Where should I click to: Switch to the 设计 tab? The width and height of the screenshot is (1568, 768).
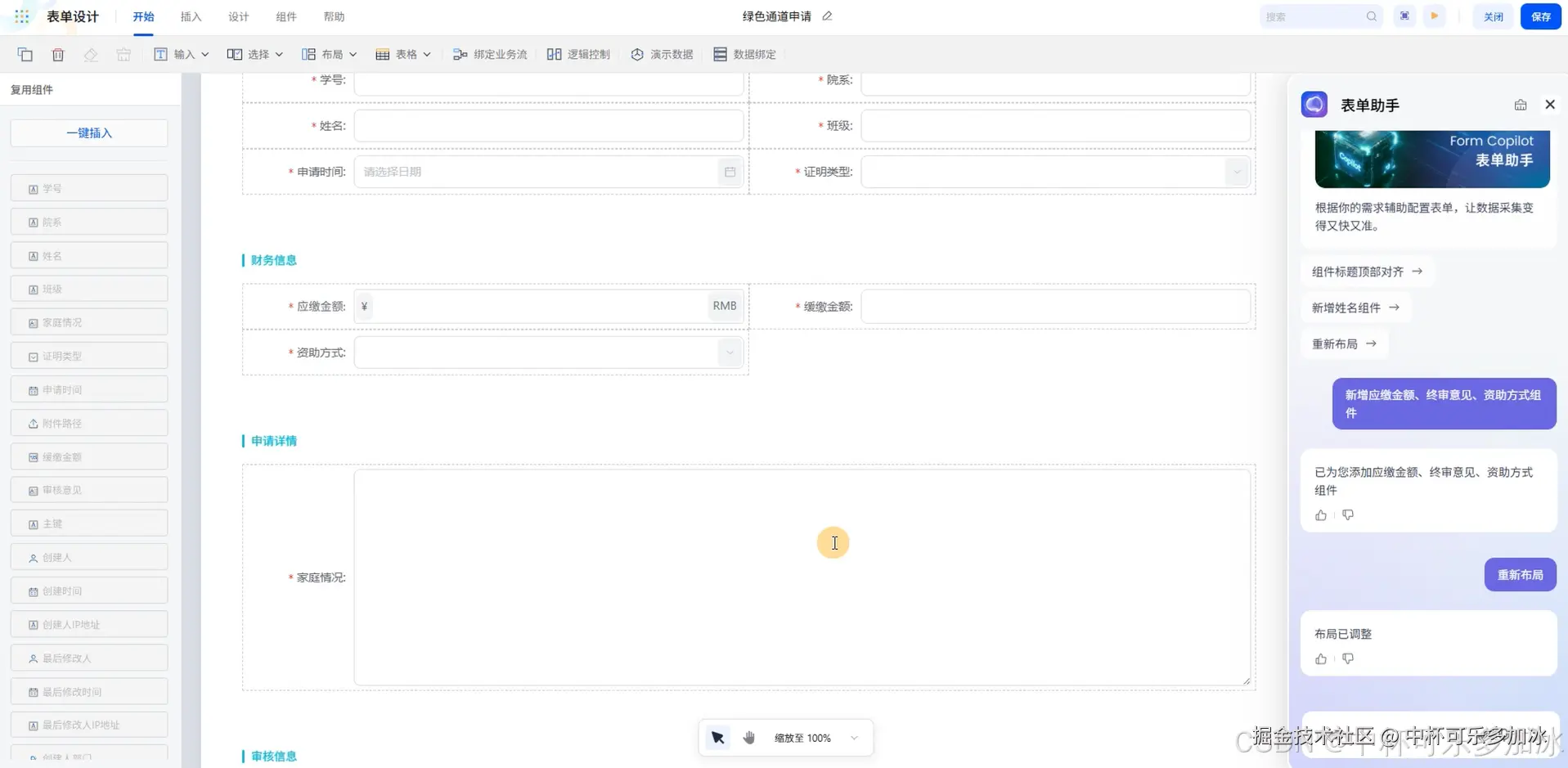239,16
